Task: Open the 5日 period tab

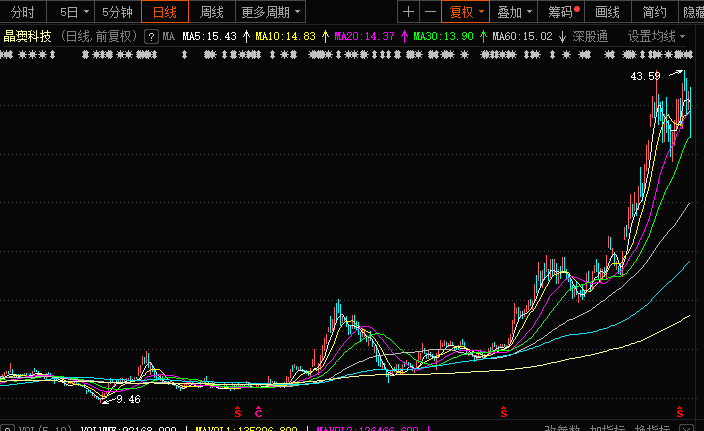Action: [x=72, y=12]
